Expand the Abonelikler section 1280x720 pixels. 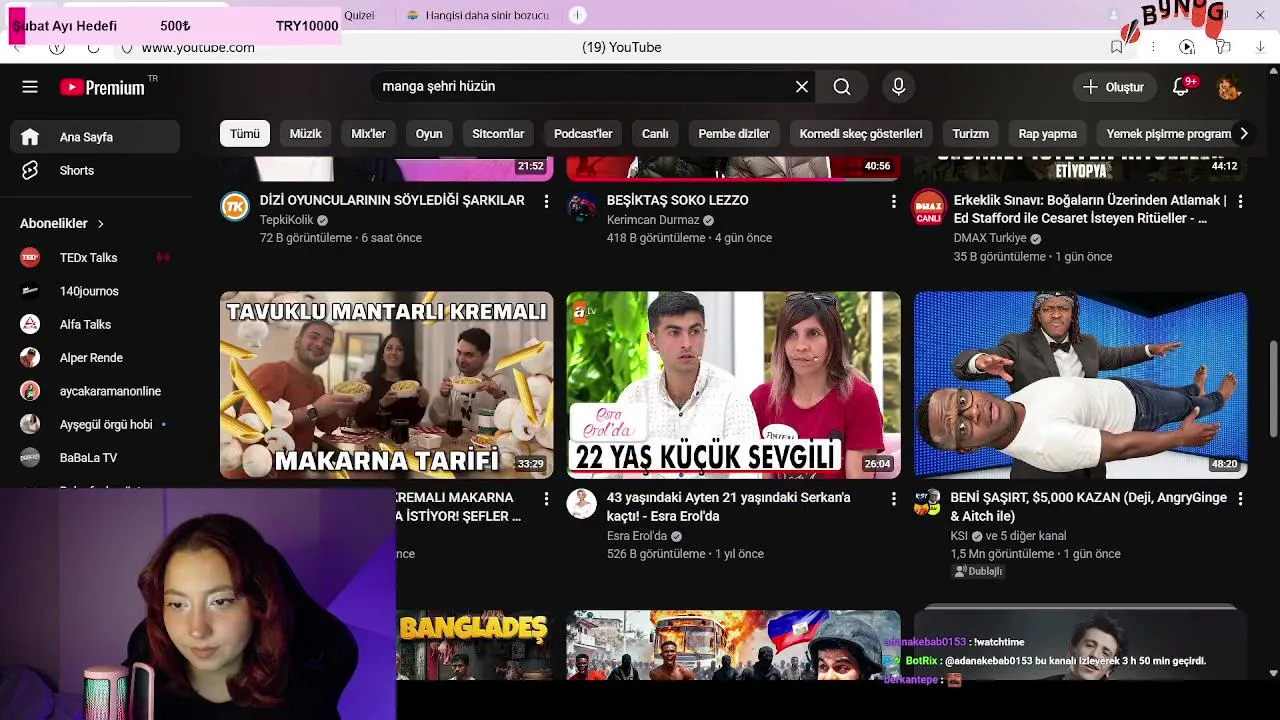tap(62, 223)
